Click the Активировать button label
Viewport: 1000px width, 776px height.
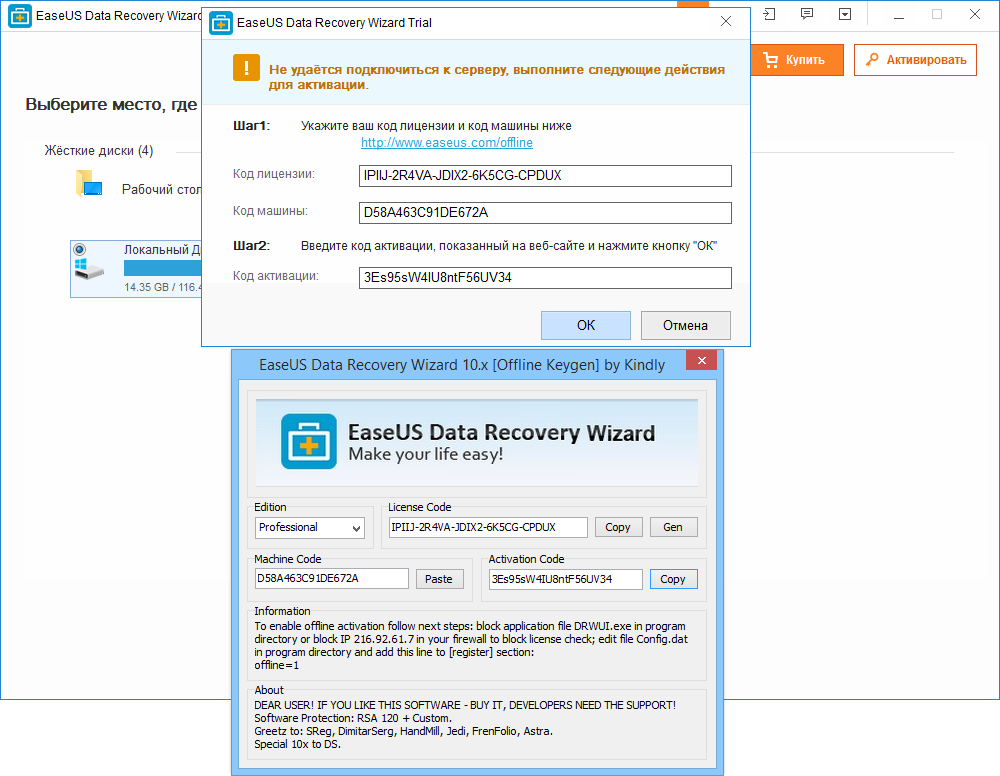click(x=926, y=60)
